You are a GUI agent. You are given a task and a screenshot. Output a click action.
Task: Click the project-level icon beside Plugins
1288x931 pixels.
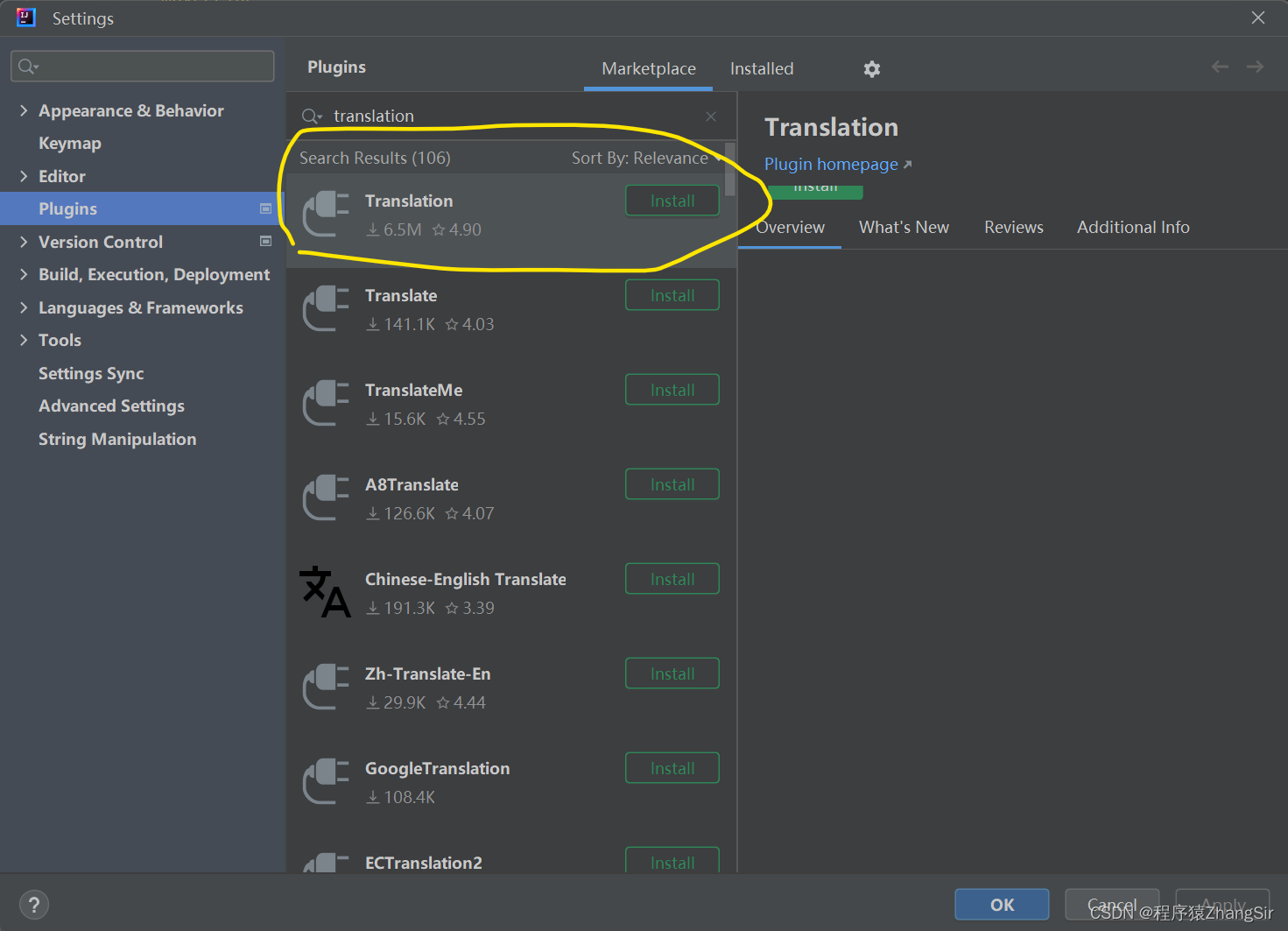[x=265, y=208]
